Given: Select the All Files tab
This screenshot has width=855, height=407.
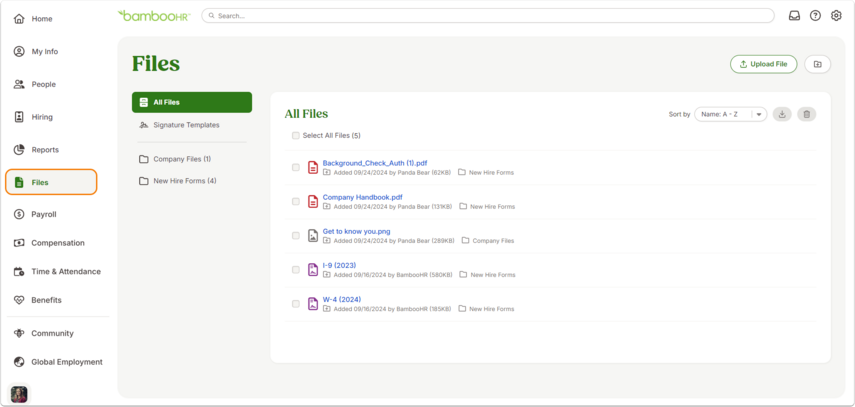Looking at the screenshot, I should [x=192, y=102].
